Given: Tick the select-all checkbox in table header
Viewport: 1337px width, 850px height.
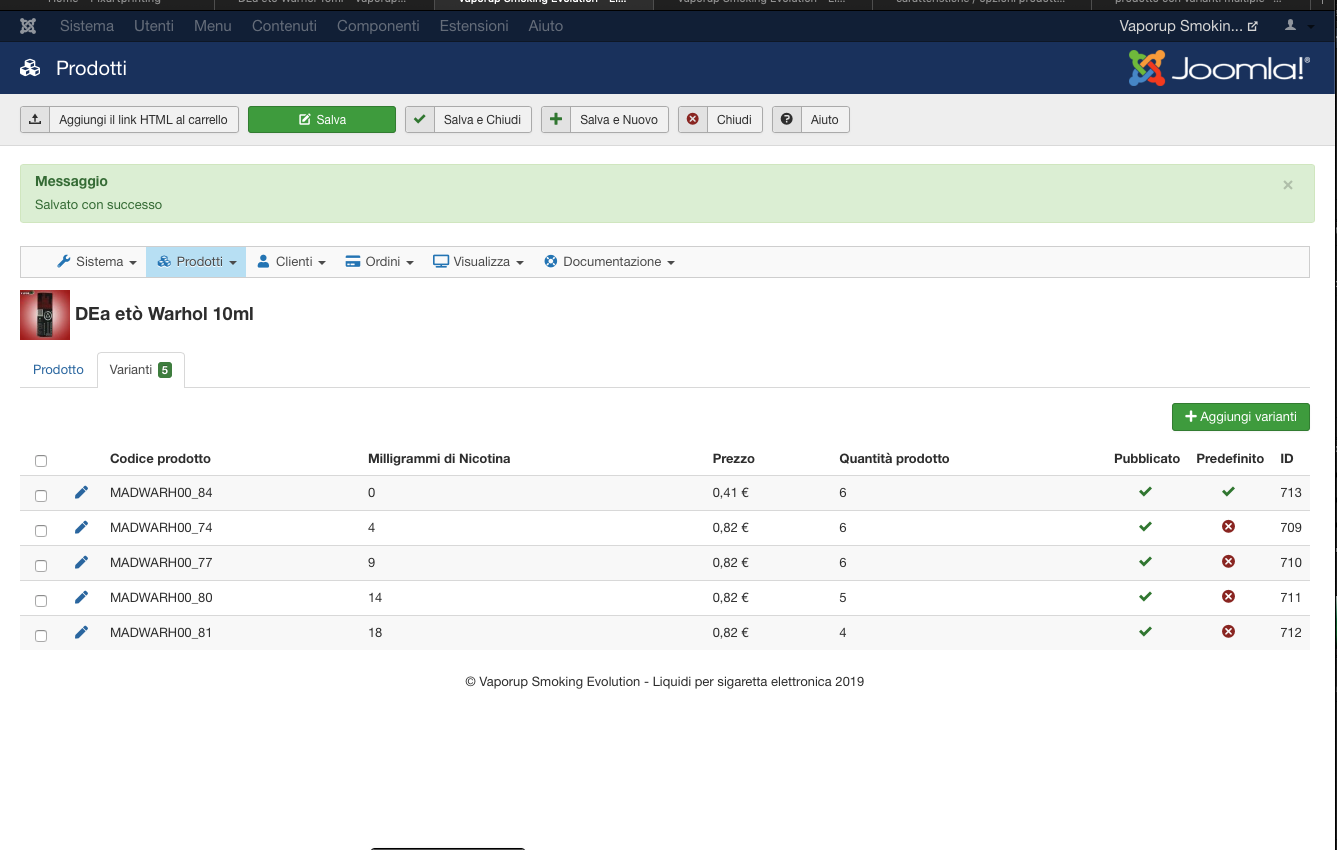Looking at the screenshot, I should 41,461.
